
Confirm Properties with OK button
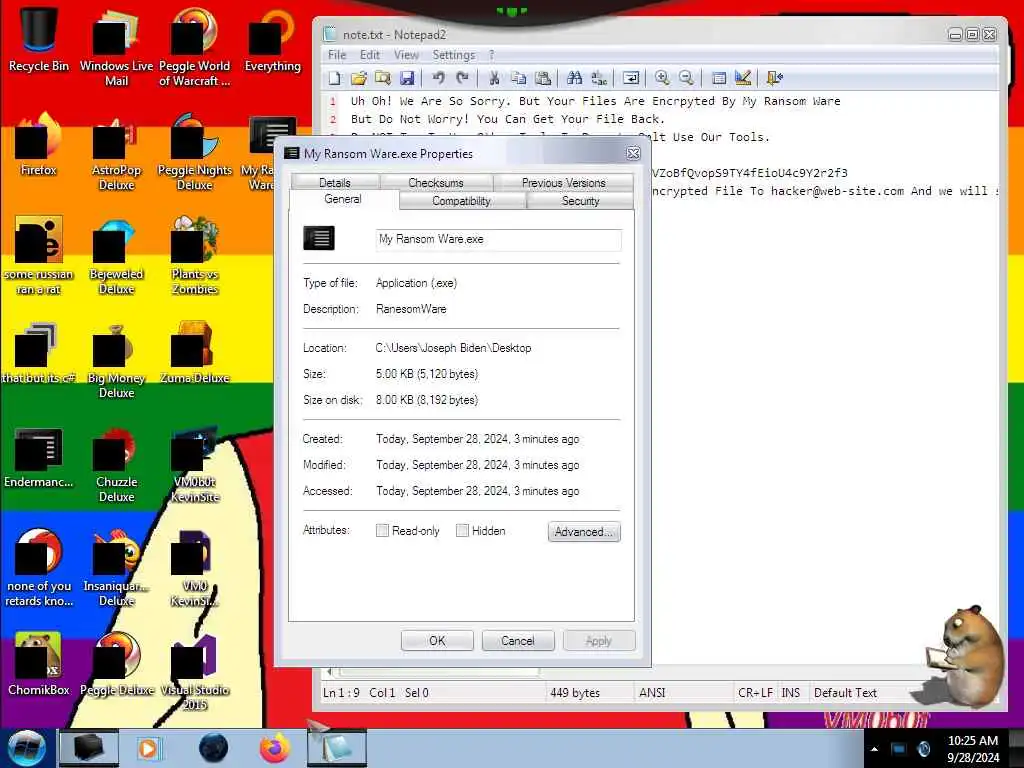pyautogui.click(x=437, y=641)
